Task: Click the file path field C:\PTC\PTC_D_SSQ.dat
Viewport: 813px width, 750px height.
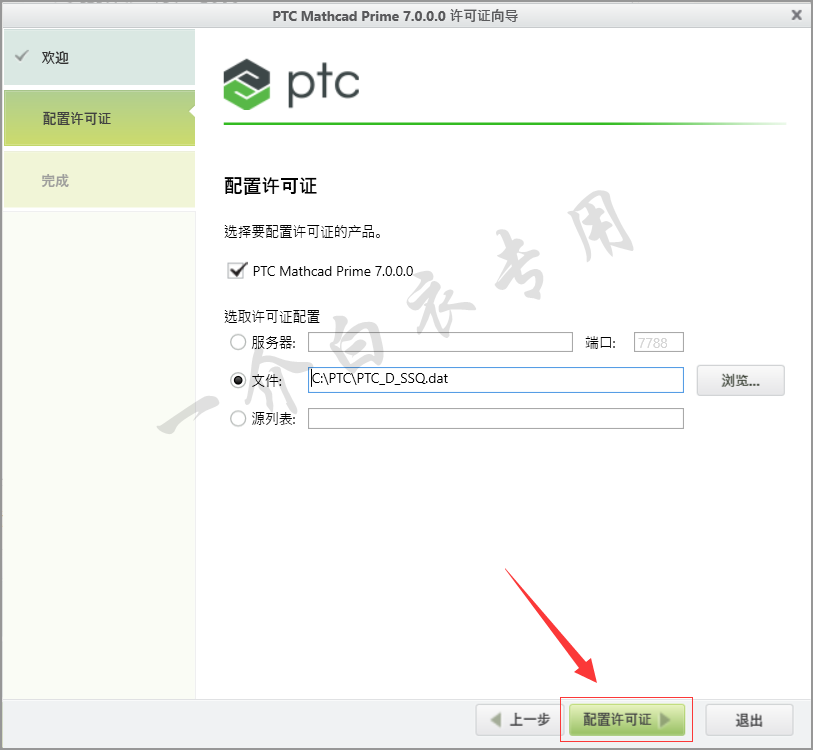Action: tap(496, 380)
